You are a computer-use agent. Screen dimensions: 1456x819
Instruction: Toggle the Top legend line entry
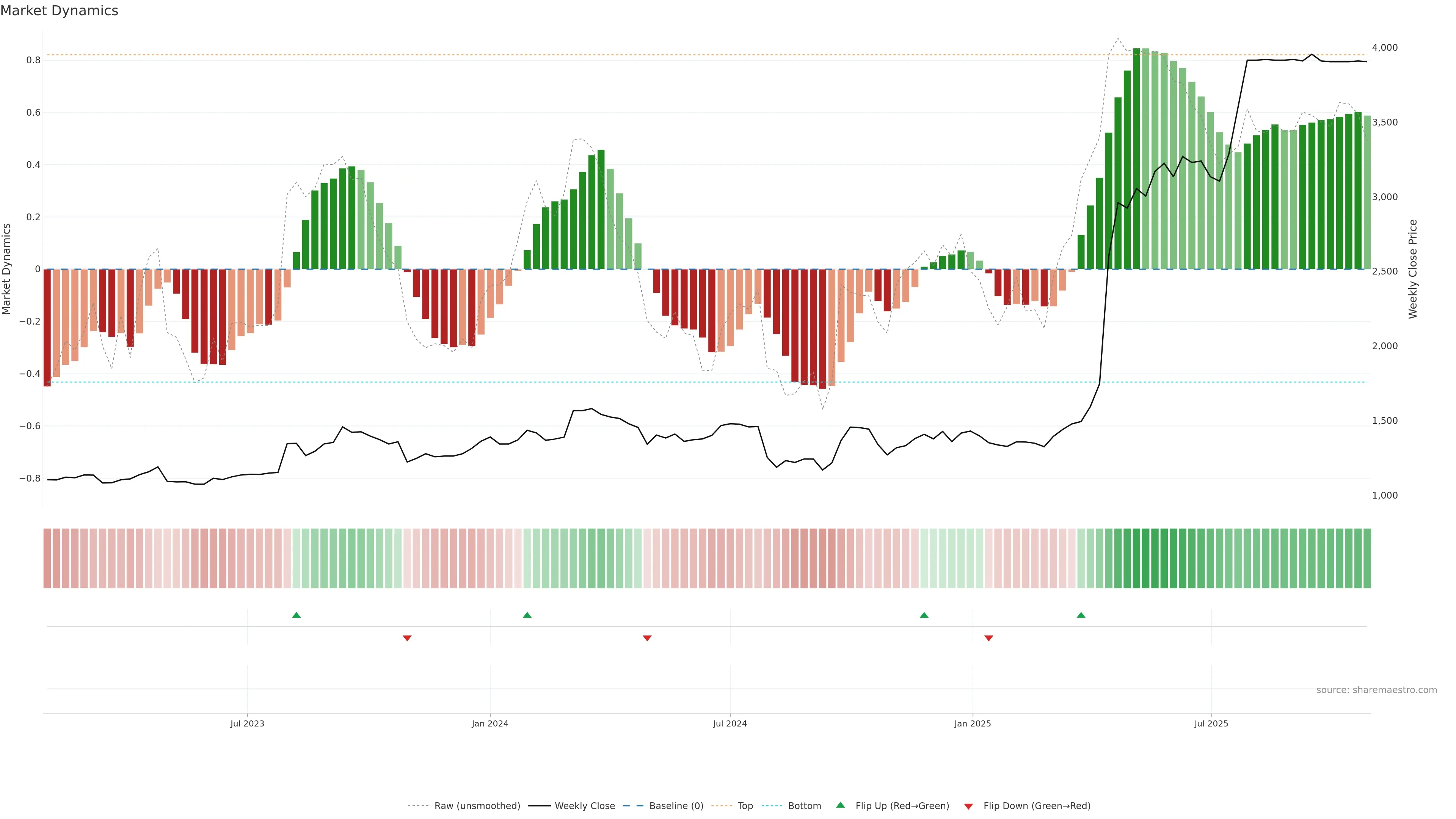pyautogui.click(x=745, y=806)
